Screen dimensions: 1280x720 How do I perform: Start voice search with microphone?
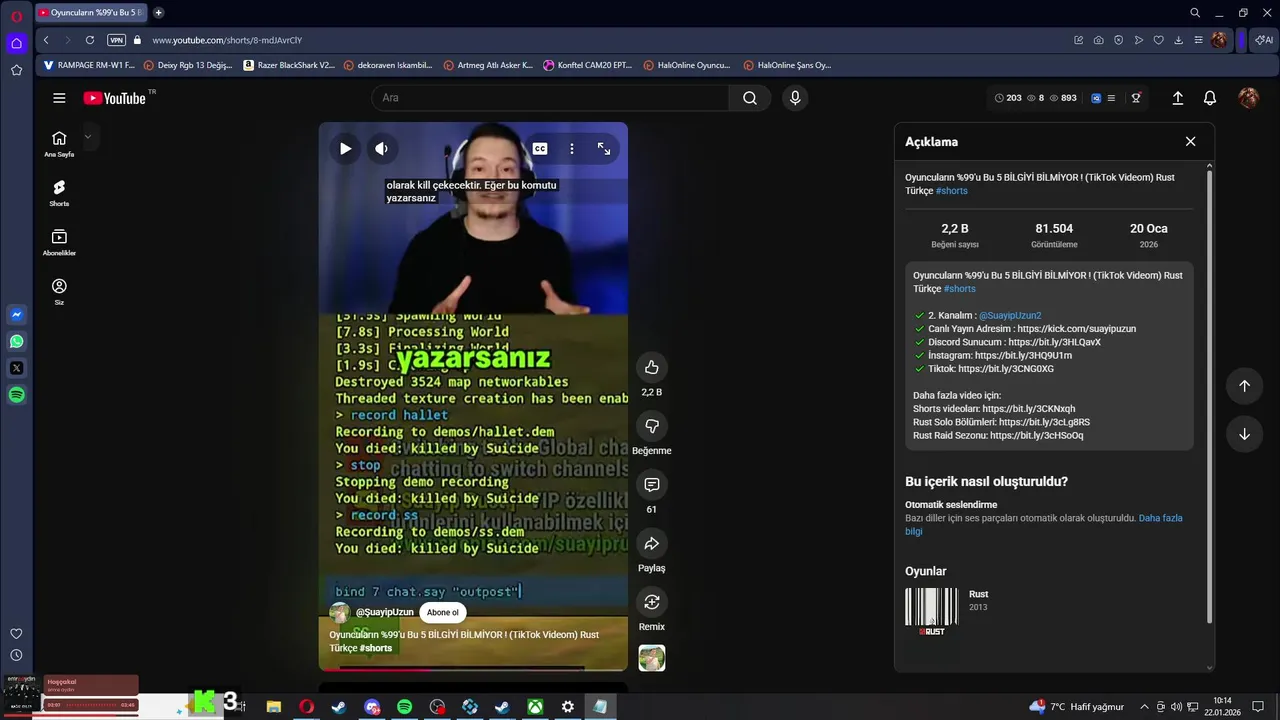(795, 97)
